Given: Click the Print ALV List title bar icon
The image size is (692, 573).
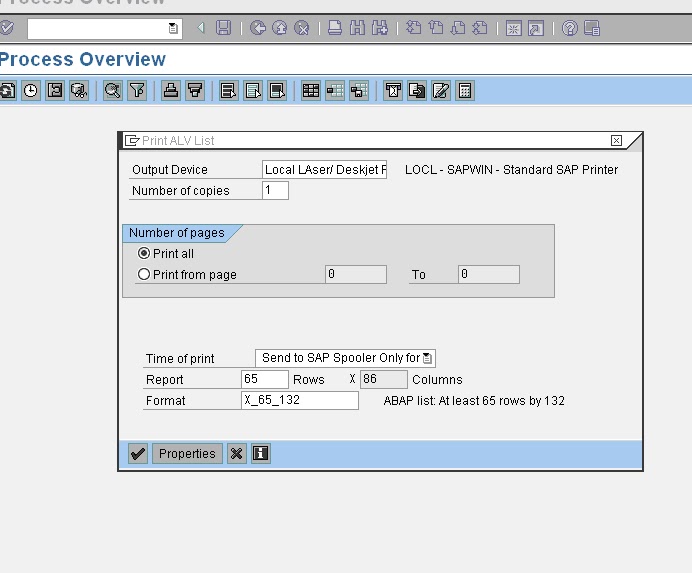Looking at the screenshot, I should click(132, 140).
